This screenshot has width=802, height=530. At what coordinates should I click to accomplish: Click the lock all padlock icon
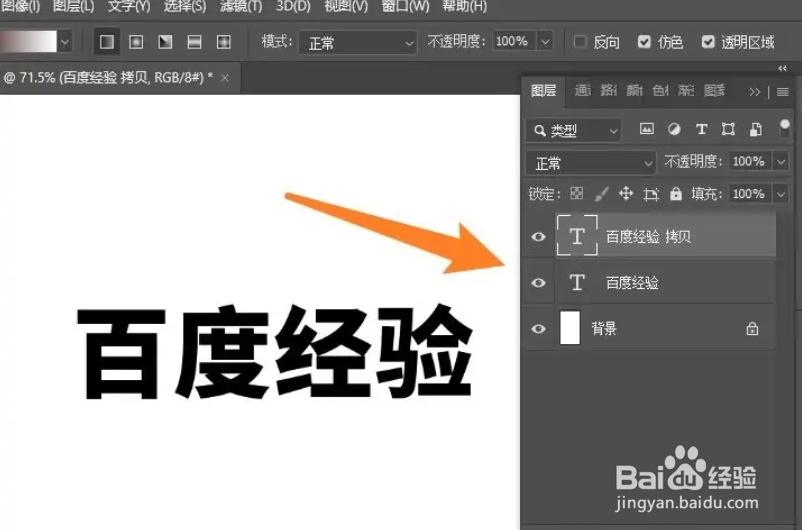(x=676, y=193)
